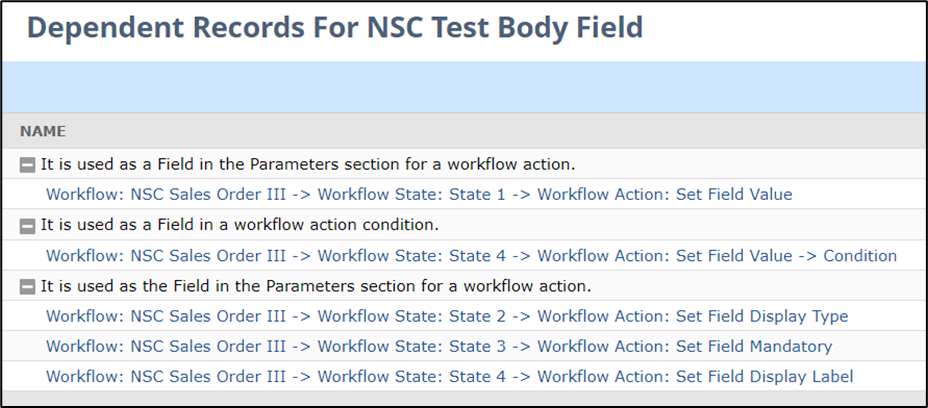Click the light blue banner bar
Viewport: 928px width, 408px height.
(x=464, y=87)
